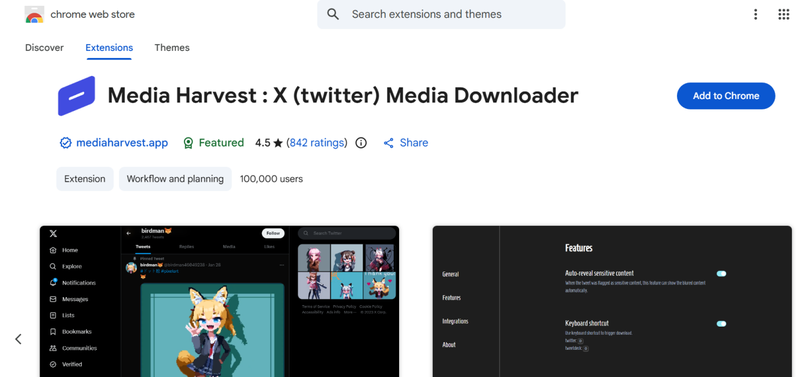Click birdman's avatar on the pinned tweet

point(131,267)
